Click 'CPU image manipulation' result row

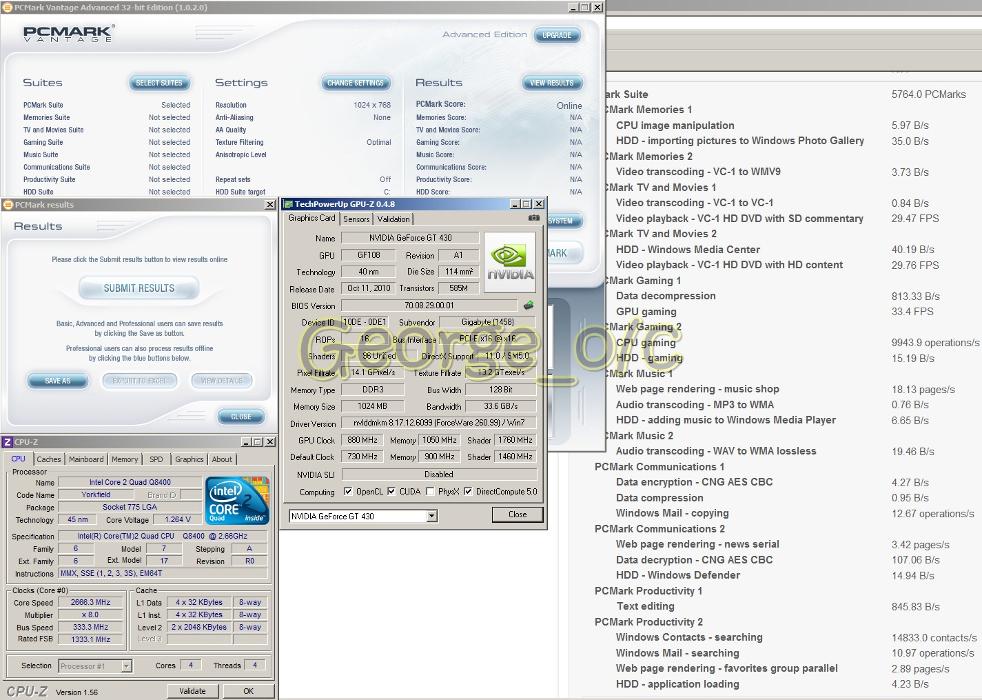[772, 125]
